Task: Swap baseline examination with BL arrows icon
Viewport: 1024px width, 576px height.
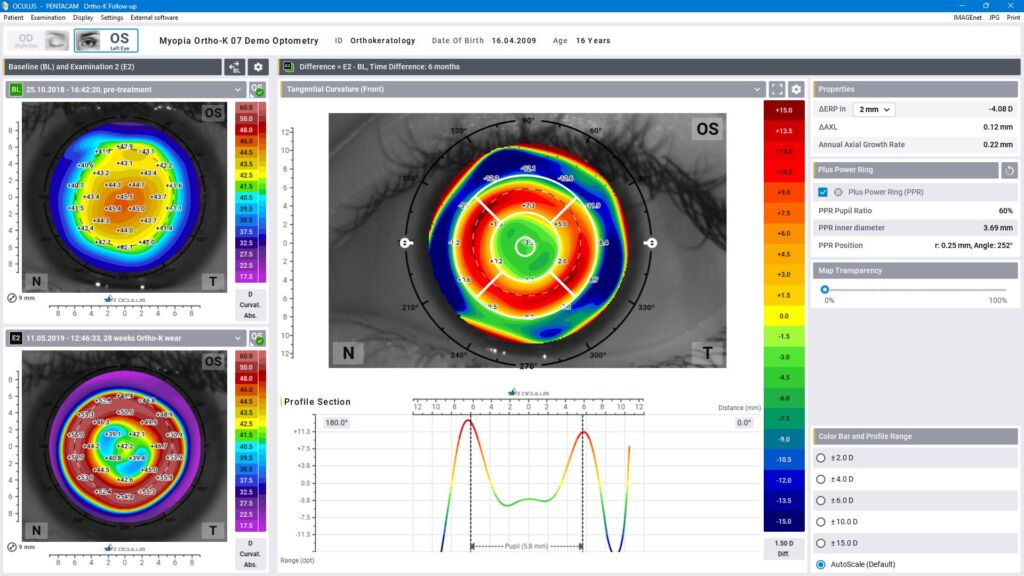Action: 234,67
